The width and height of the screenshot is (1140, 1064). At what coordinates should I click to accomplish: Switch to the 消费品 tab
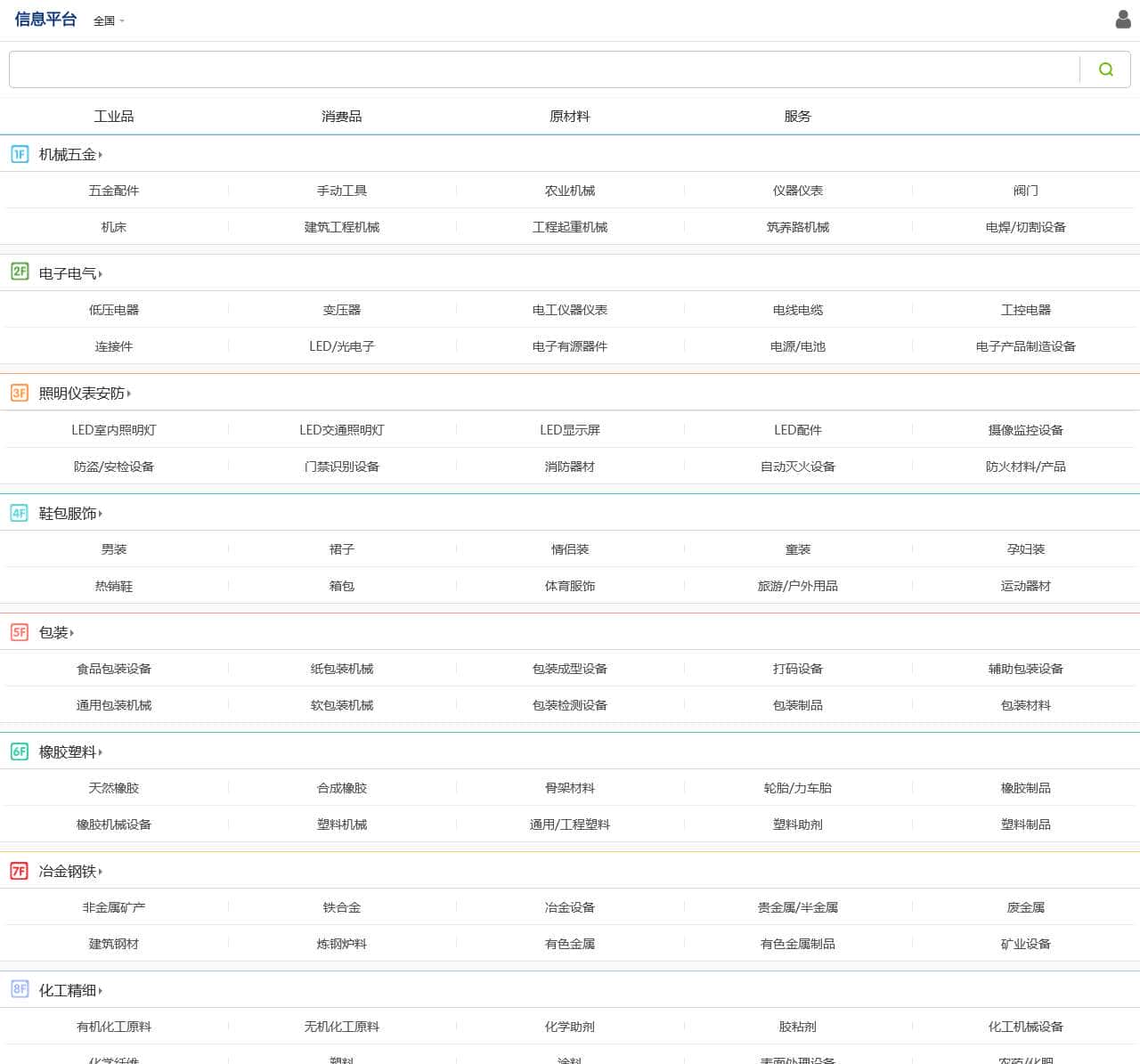[342, 117]
